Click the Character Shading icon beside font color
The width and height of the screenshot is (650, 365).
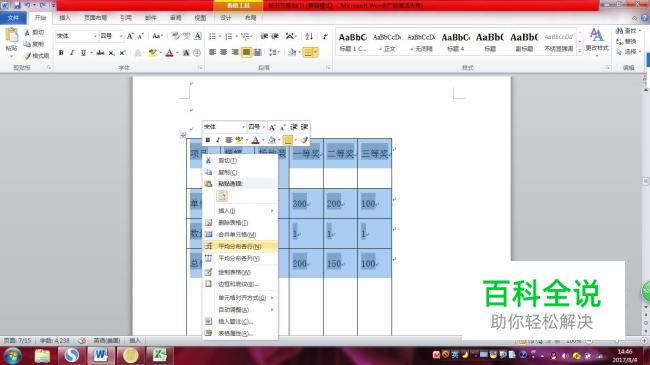(x=186, y=53)
